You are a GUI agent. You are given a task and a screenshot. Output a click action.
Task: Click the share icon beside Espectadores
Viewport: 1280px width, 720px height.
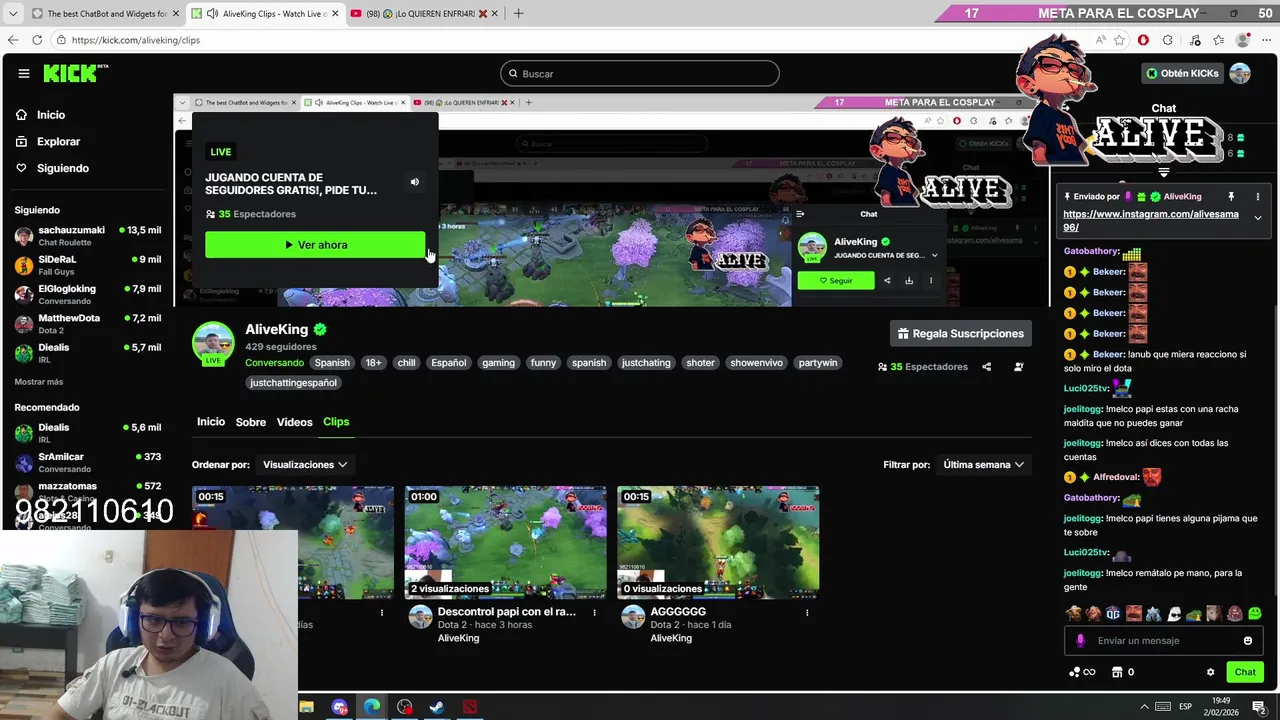[986, 367]
